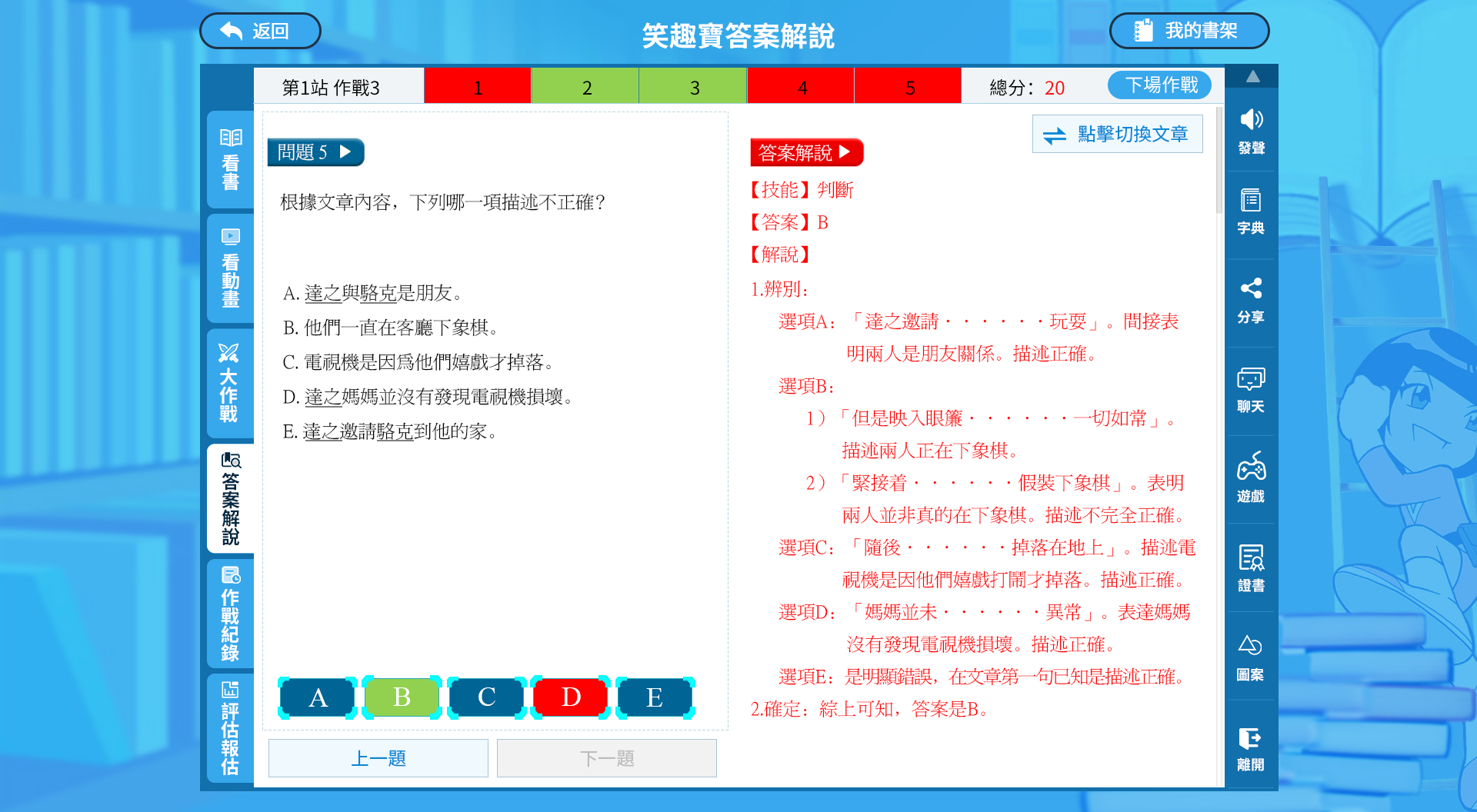Screen dimensions: 1477x812
Task: Select answer option A
Action: 318,697
